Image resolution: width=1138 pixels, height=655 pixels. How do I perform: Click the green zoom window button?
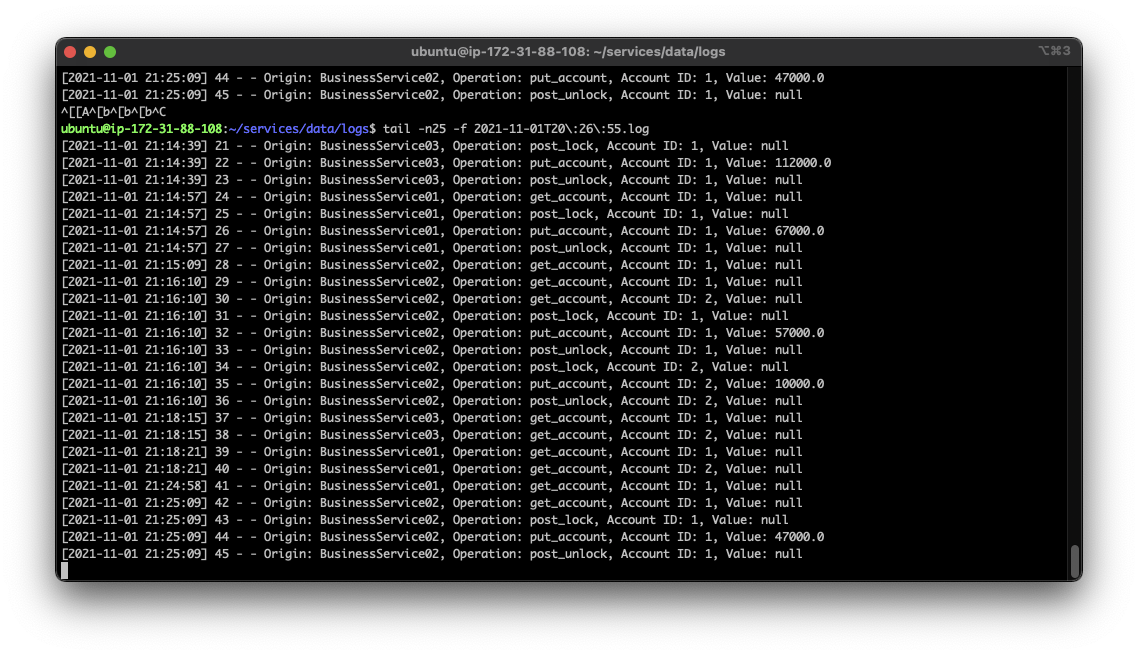110,52
